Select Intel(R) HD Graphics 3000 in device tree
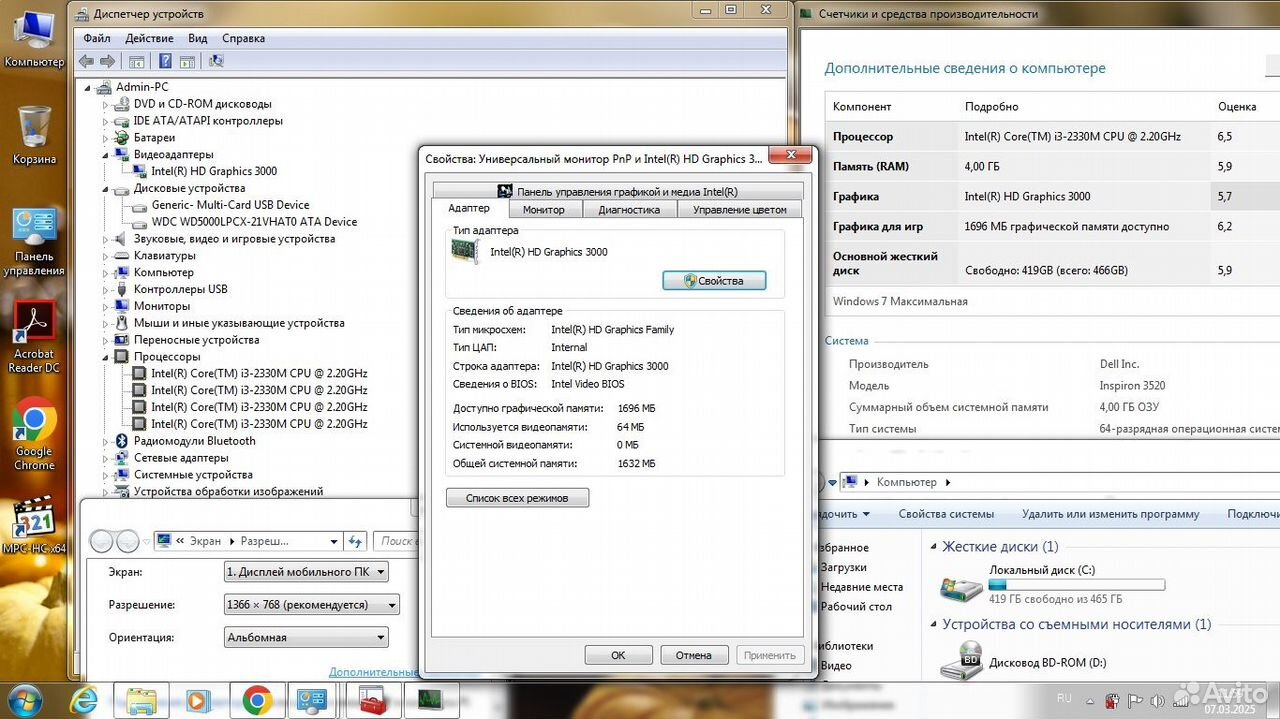This screenshot has height=719, width=1280. coord(214,171)
